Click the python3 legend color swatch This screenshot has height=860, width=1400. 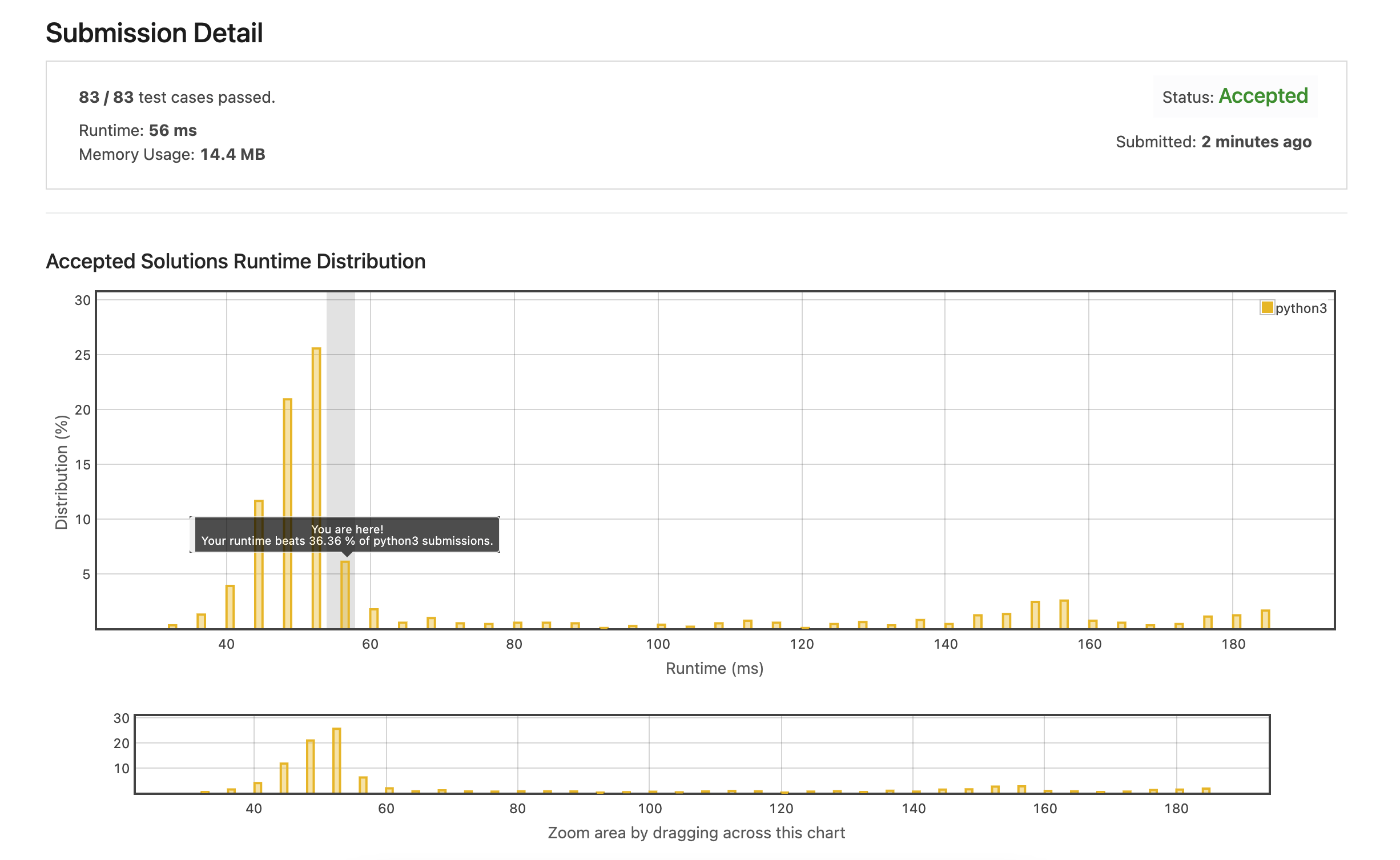pyautogui.click(x=1267, y=308)
